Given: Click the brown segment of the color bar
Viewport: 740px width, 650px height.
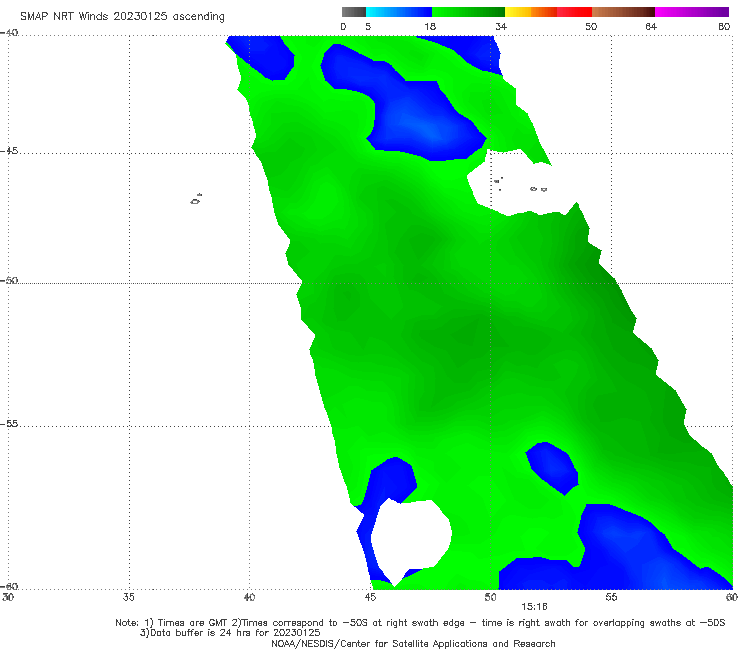Looking at the screenshot, I should pyautogui.click(x=623, y=12).
